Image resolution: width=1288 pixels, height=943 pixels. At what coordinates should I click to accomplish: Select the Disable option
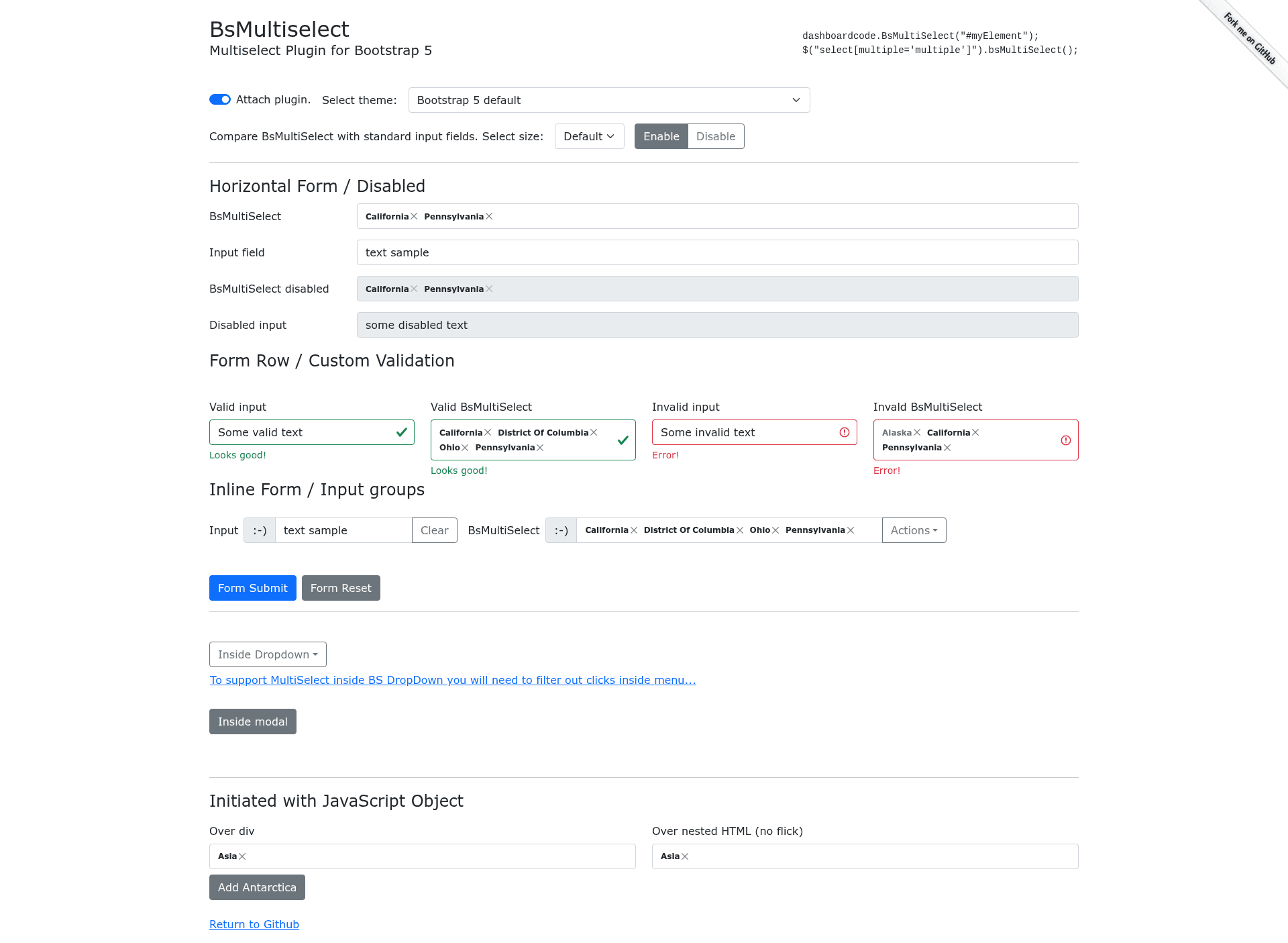pos(716,136)
